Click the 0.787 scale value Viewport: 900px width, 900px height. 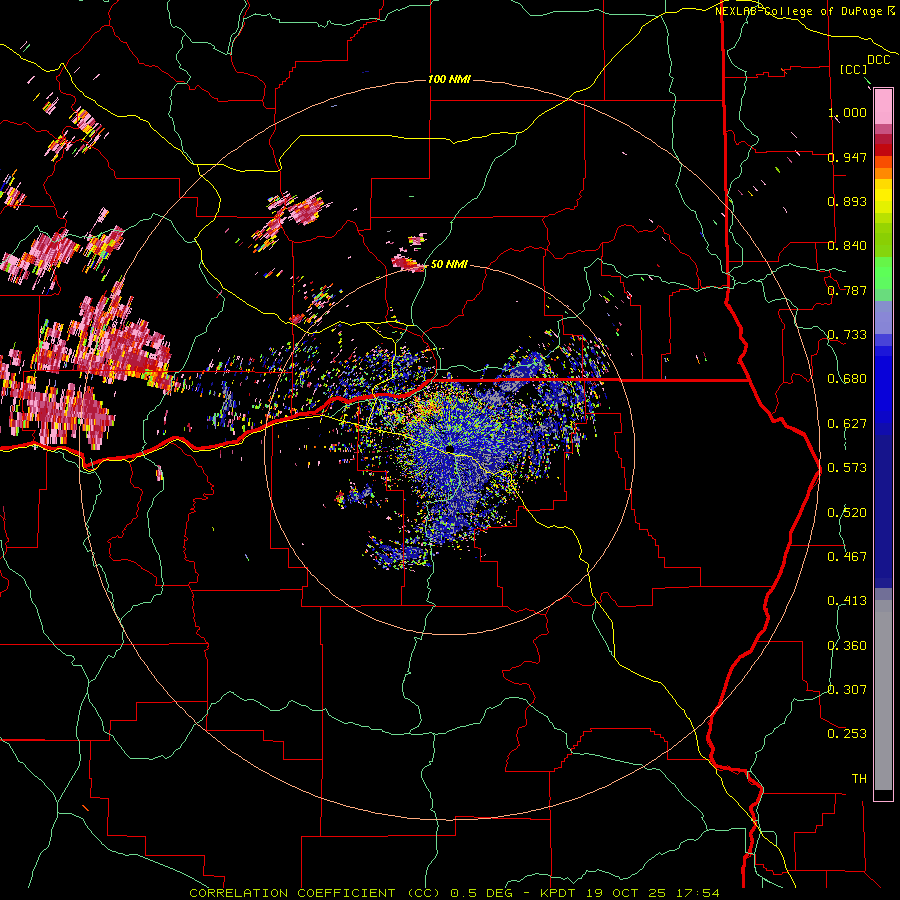(847, 290)
